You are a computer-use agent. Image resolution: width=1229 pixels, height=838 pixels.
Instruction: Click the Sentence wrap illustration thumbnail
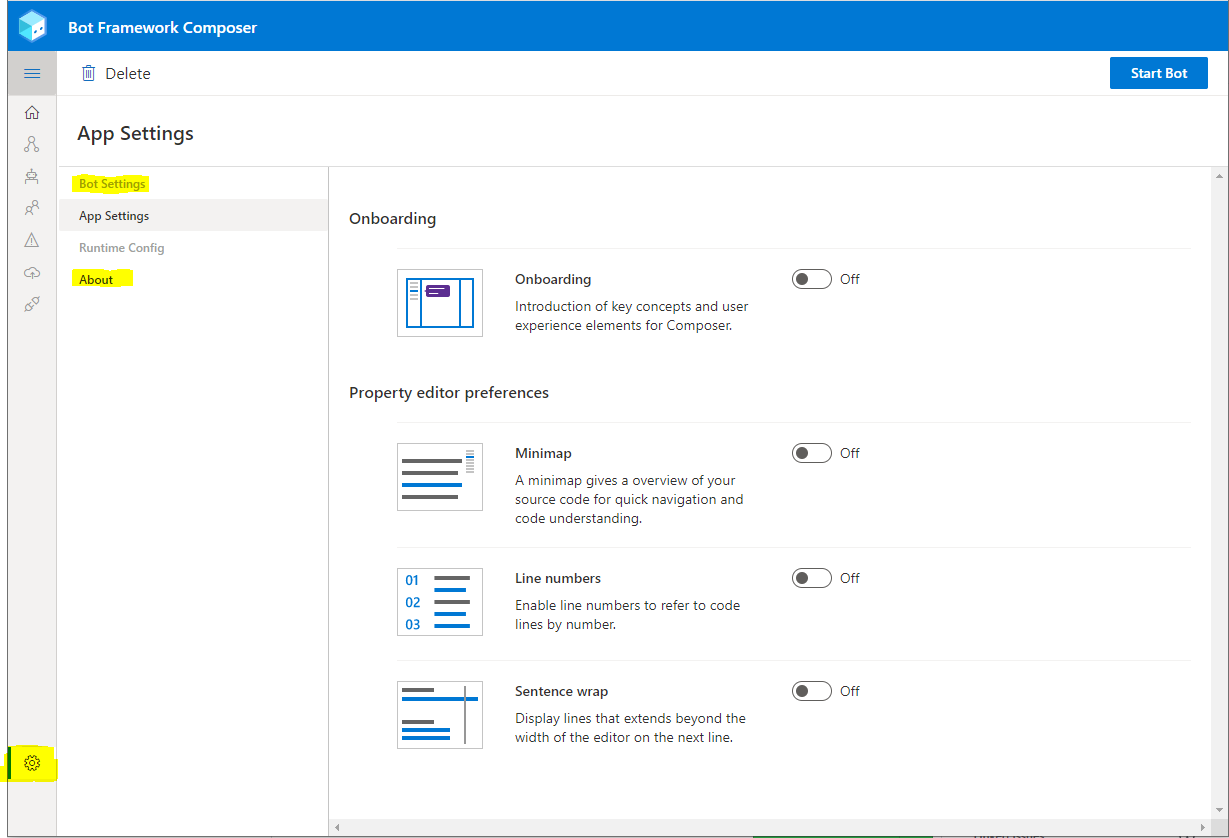click(x=440, y=715)
